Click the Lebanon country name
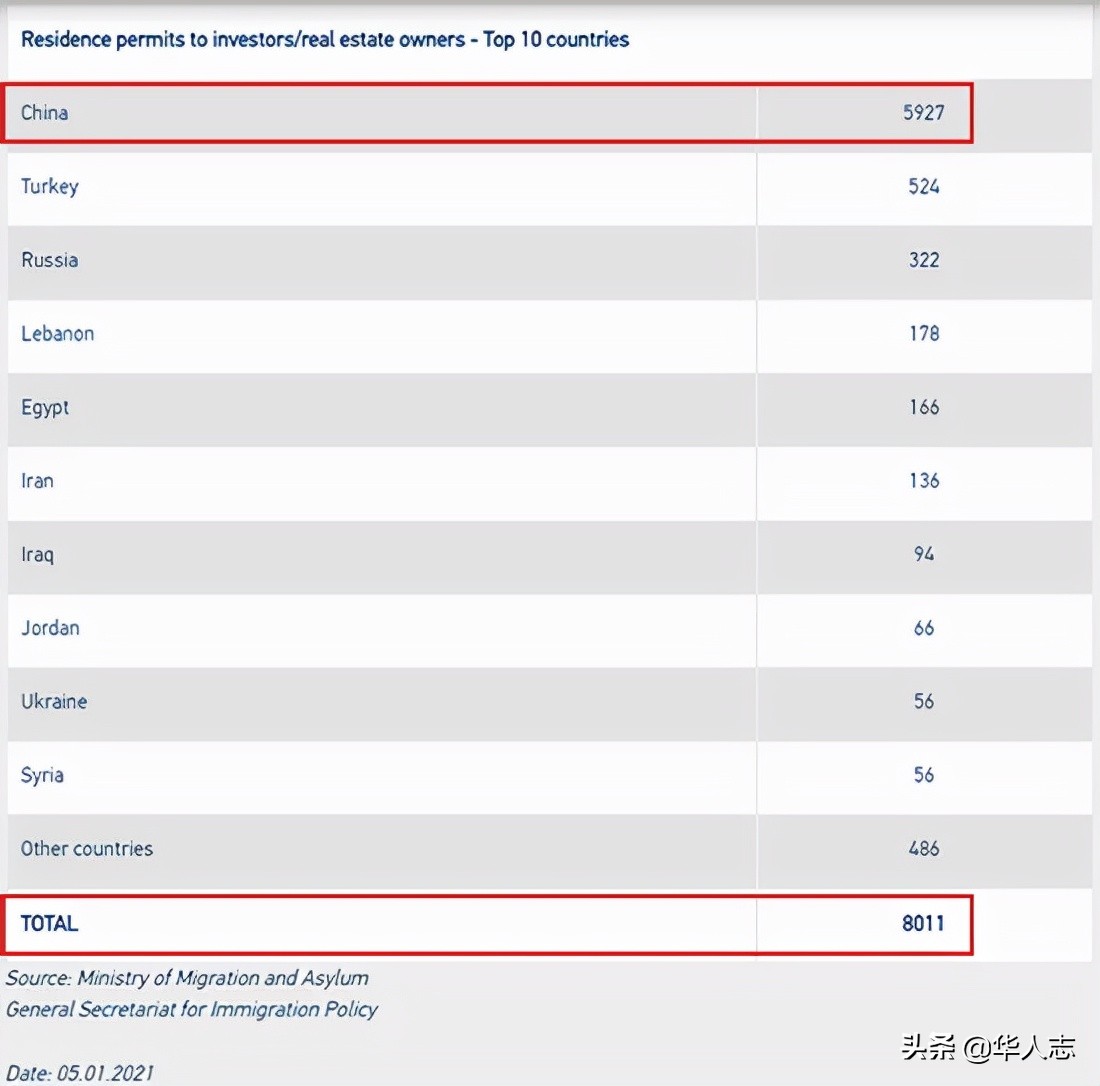This screenshot has height=1086, width=1100. (x=58, y=333)
